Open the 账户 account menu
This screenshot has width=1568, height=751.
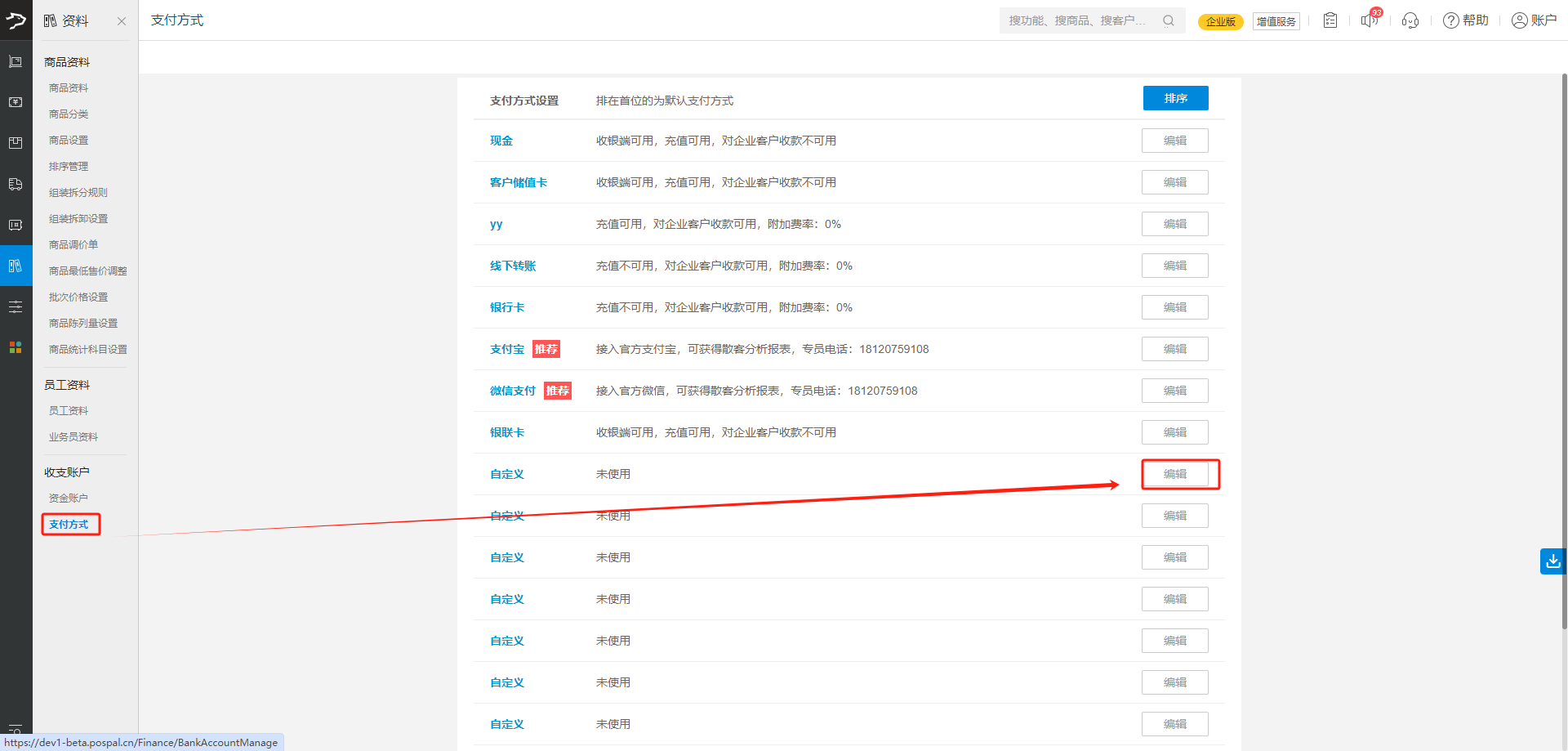(1534, 20)
